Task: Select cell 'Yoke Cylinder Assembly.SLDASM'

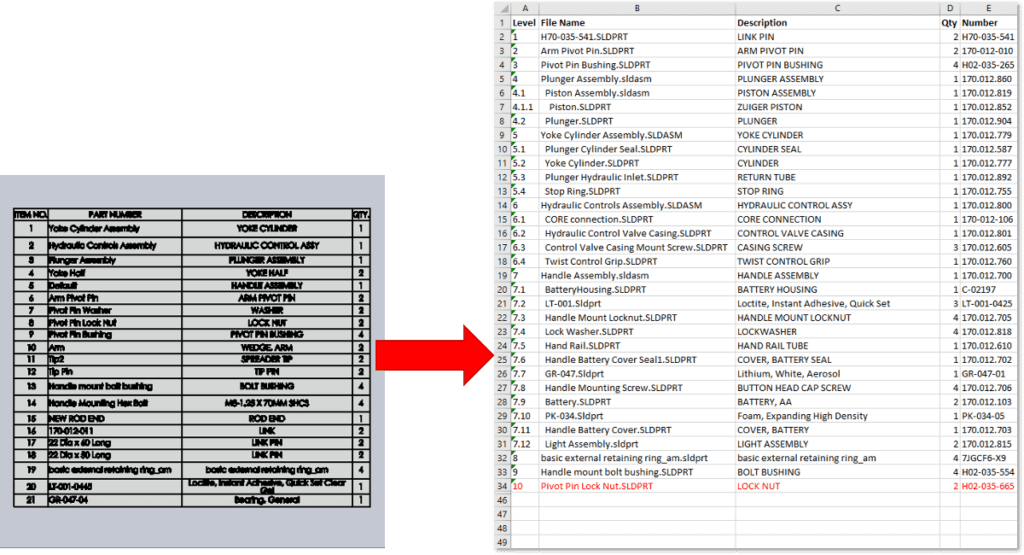Action: (637, 135)
